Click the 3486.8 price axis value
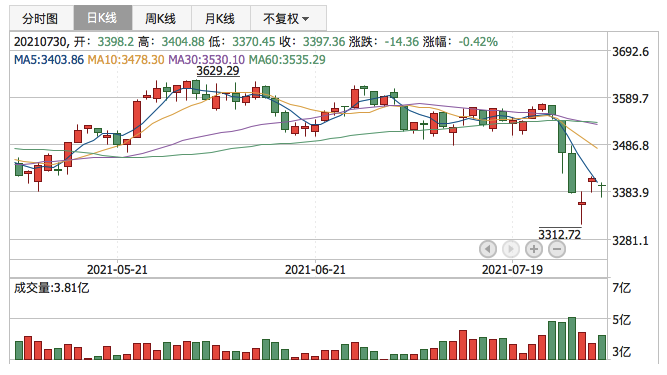Image resolution: width=667 pixels, height=375 pixels. pos(630,146)
